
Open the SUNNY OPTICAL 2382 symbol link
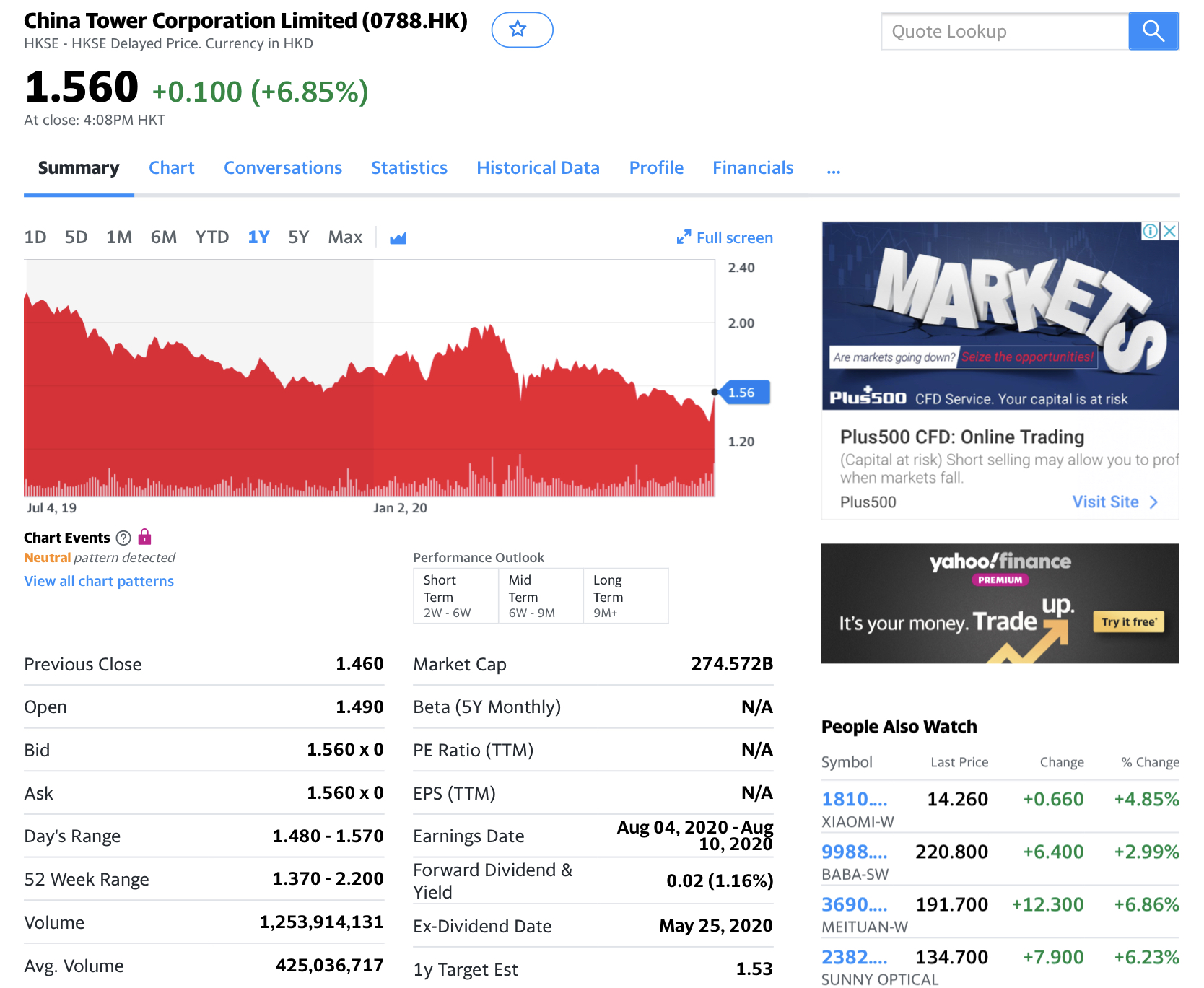coord(855,958)
